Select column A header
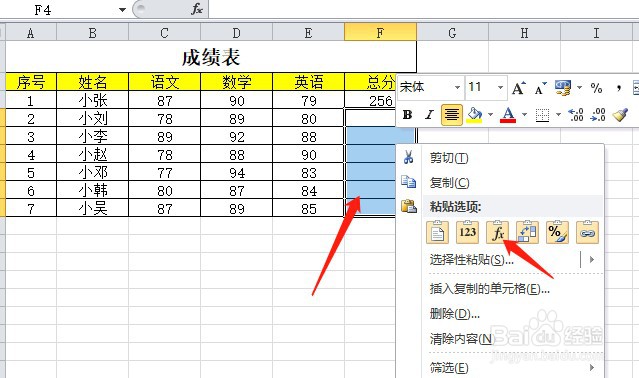Screen dimensions: 639x378 pos(31,33)
